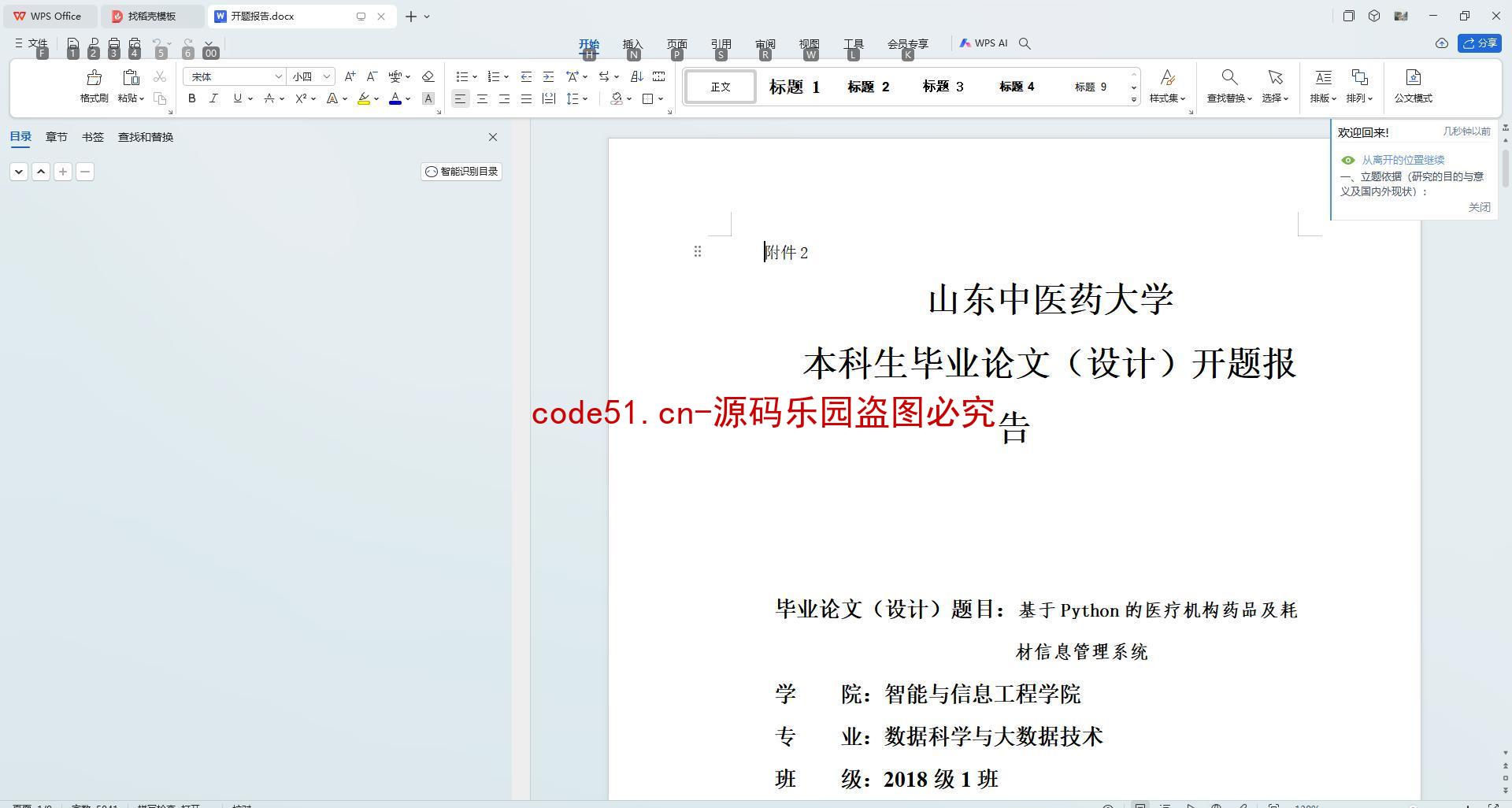Click Close (关闭) in welcome back popup
Viewport: 1512px width, 808px height.
coord(1479,207)
